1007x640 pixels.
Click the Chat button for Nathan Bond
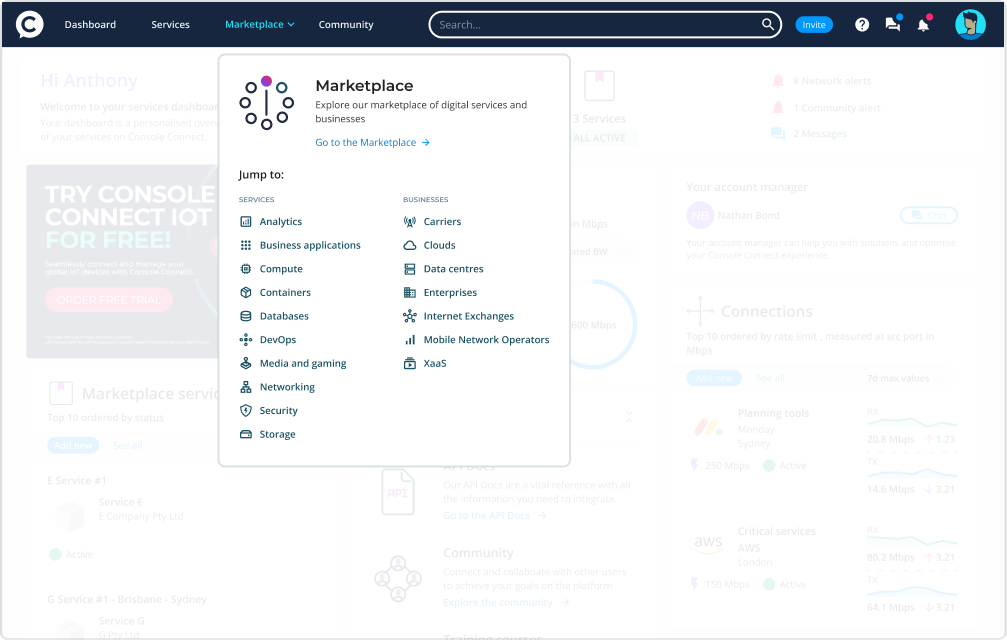point(929,215)
